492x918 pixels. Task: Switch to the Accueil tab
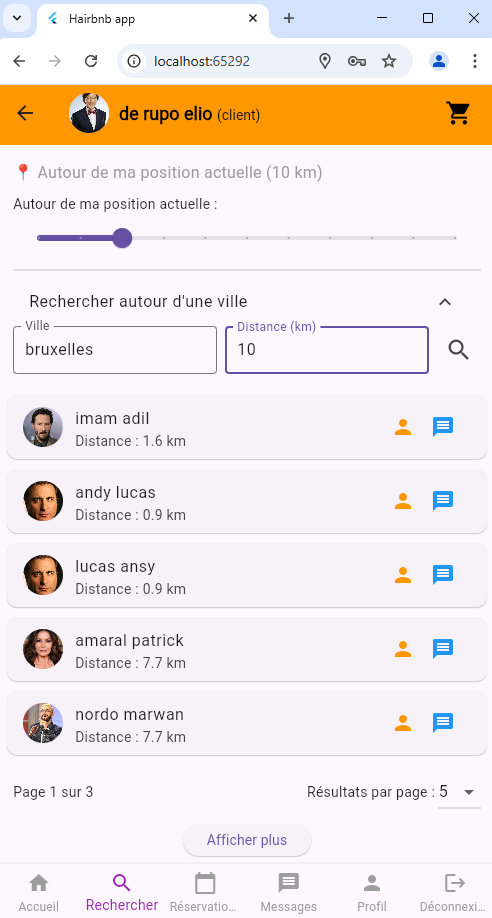[x=39, y=892]
